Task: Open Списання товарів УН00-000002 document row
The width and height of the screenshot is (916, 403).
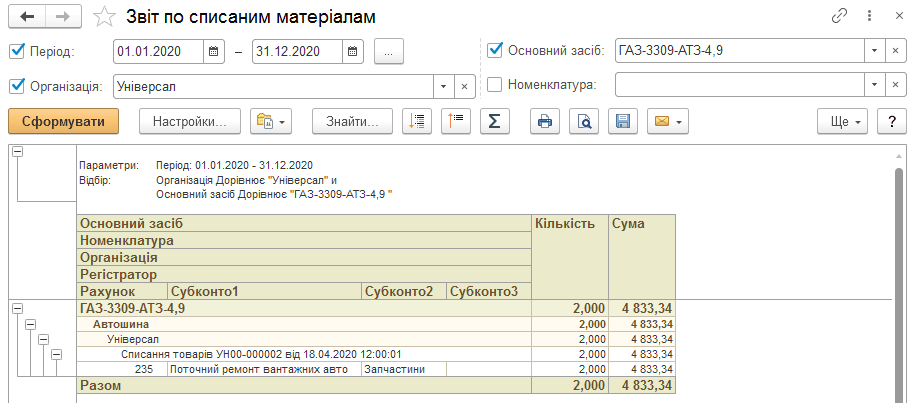Action: coord(304,355)
